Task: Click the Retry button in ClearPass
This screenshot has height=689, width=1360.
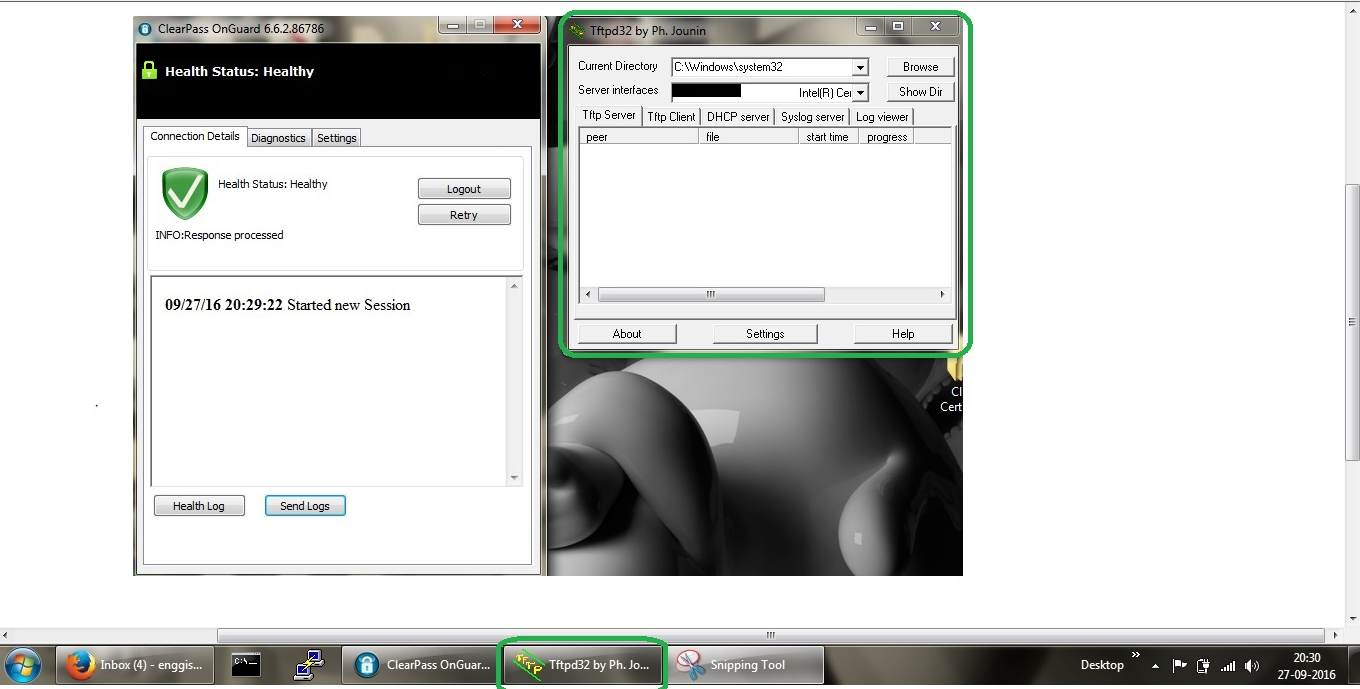Action: coord(464,215)
